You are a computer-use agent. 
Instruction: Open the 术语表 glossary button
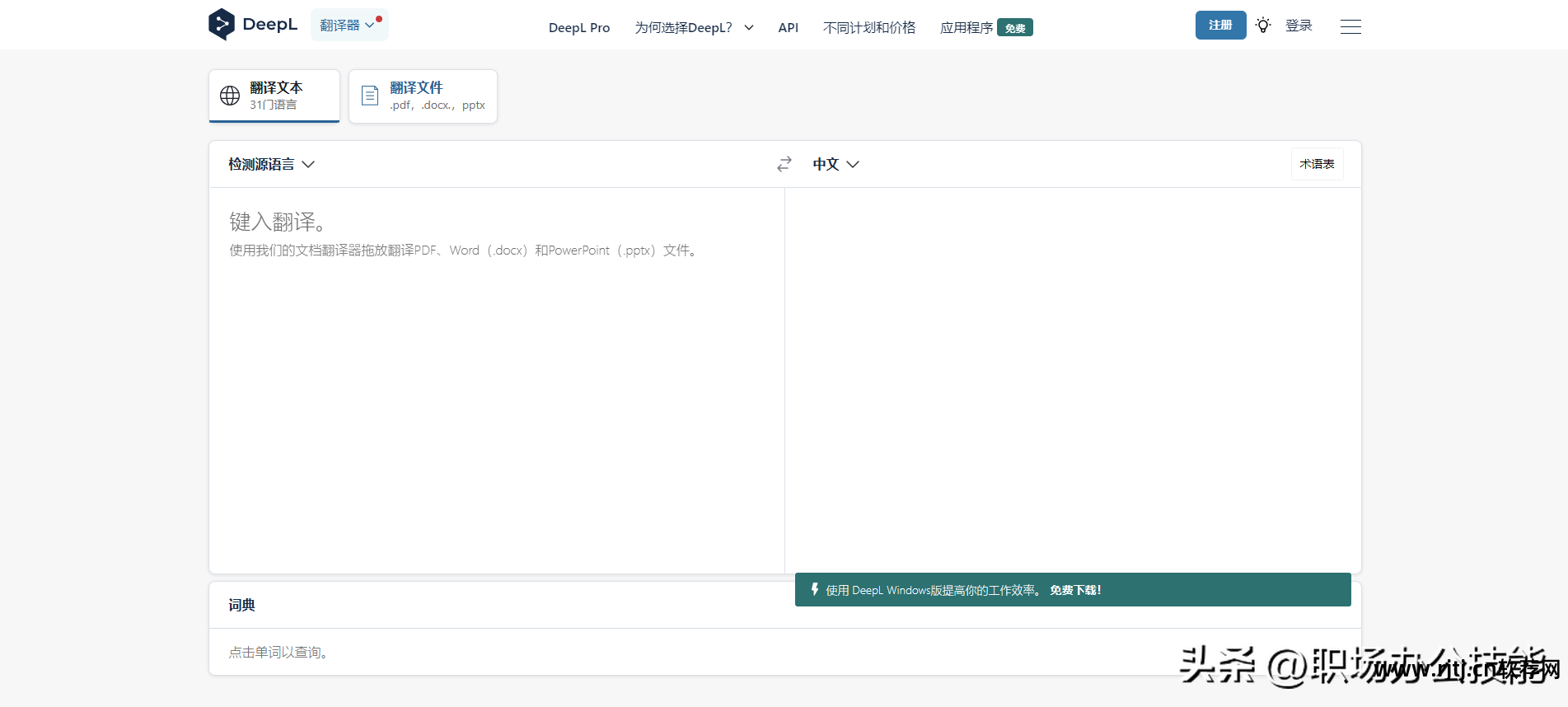[x=1316, y=164]
